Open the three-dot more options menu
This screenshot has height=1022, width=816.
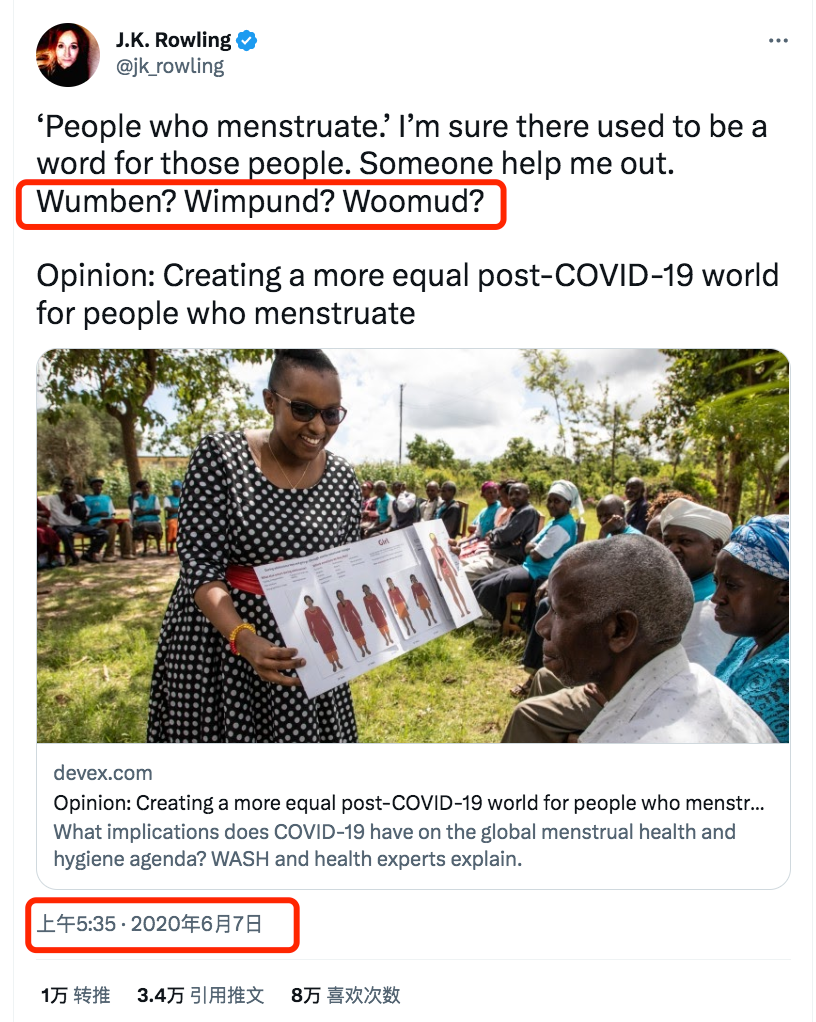coord(778,41)
